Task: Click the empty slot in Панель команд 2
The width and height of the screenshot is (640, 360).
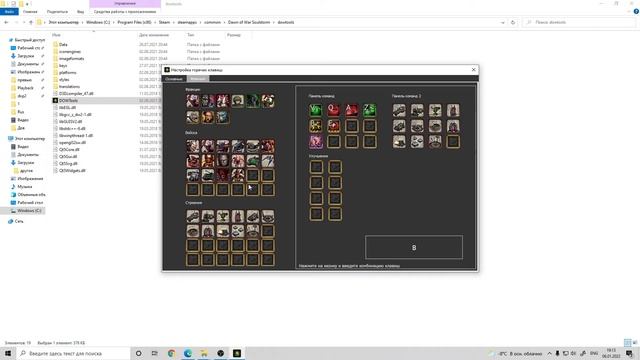Action: pos(453,142)
